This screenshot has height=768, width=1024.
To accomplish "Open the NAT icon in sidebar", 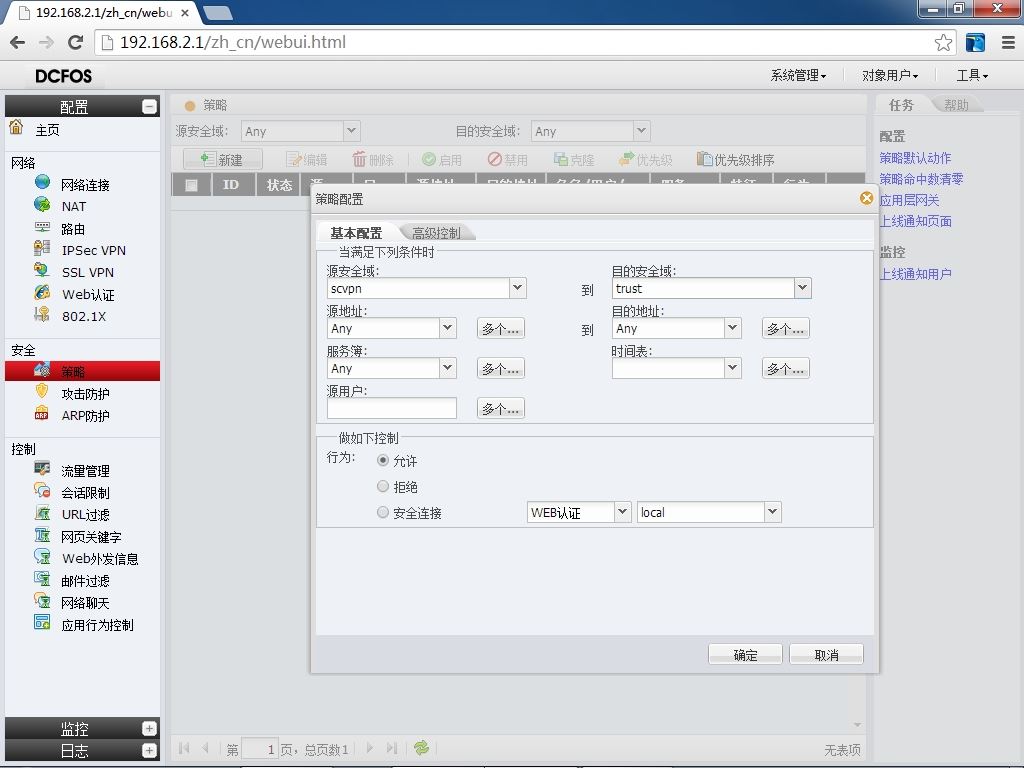I will point(42,204).
